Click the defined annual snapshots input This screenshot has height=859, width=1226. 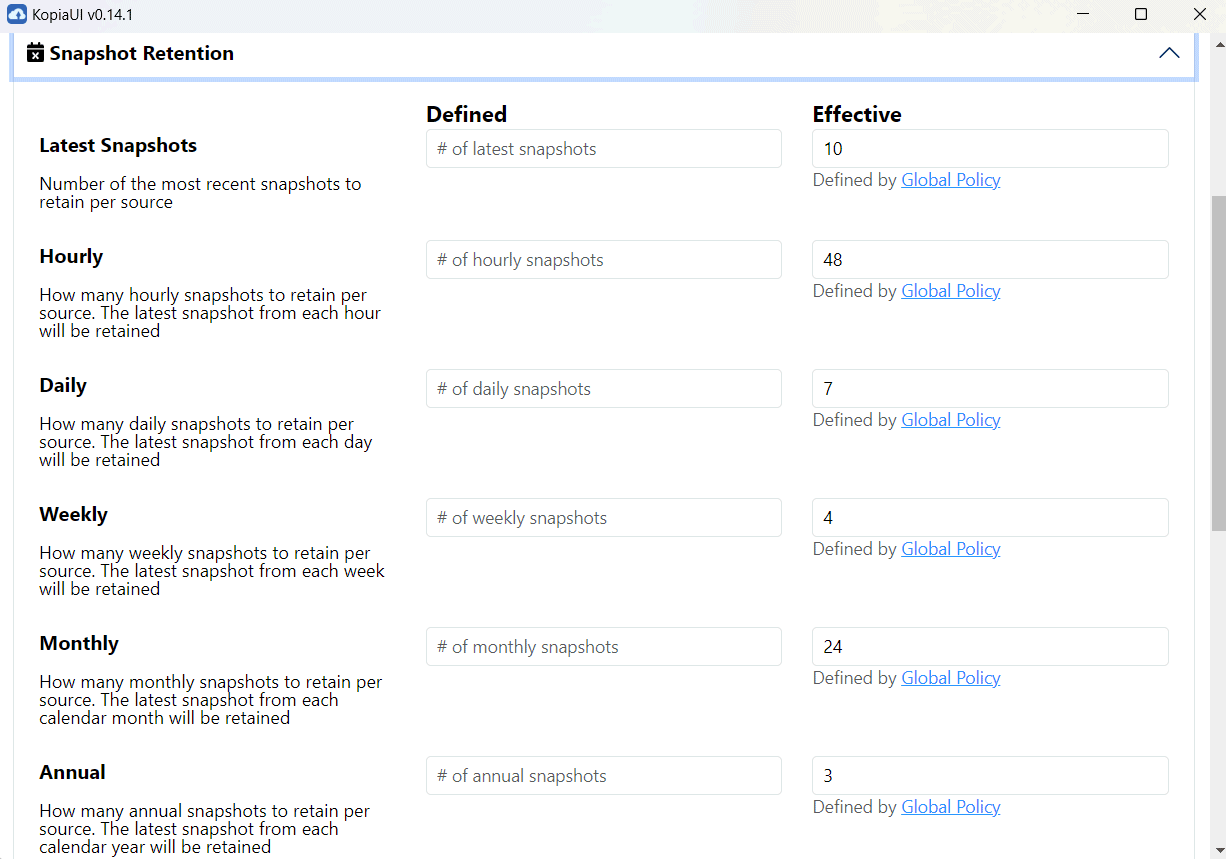(603, 776)
